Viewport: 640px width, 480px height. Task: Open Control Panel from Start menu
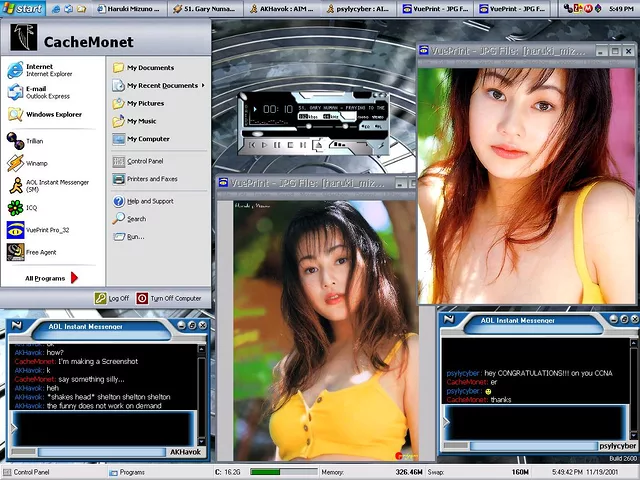[x=145, y=161]
